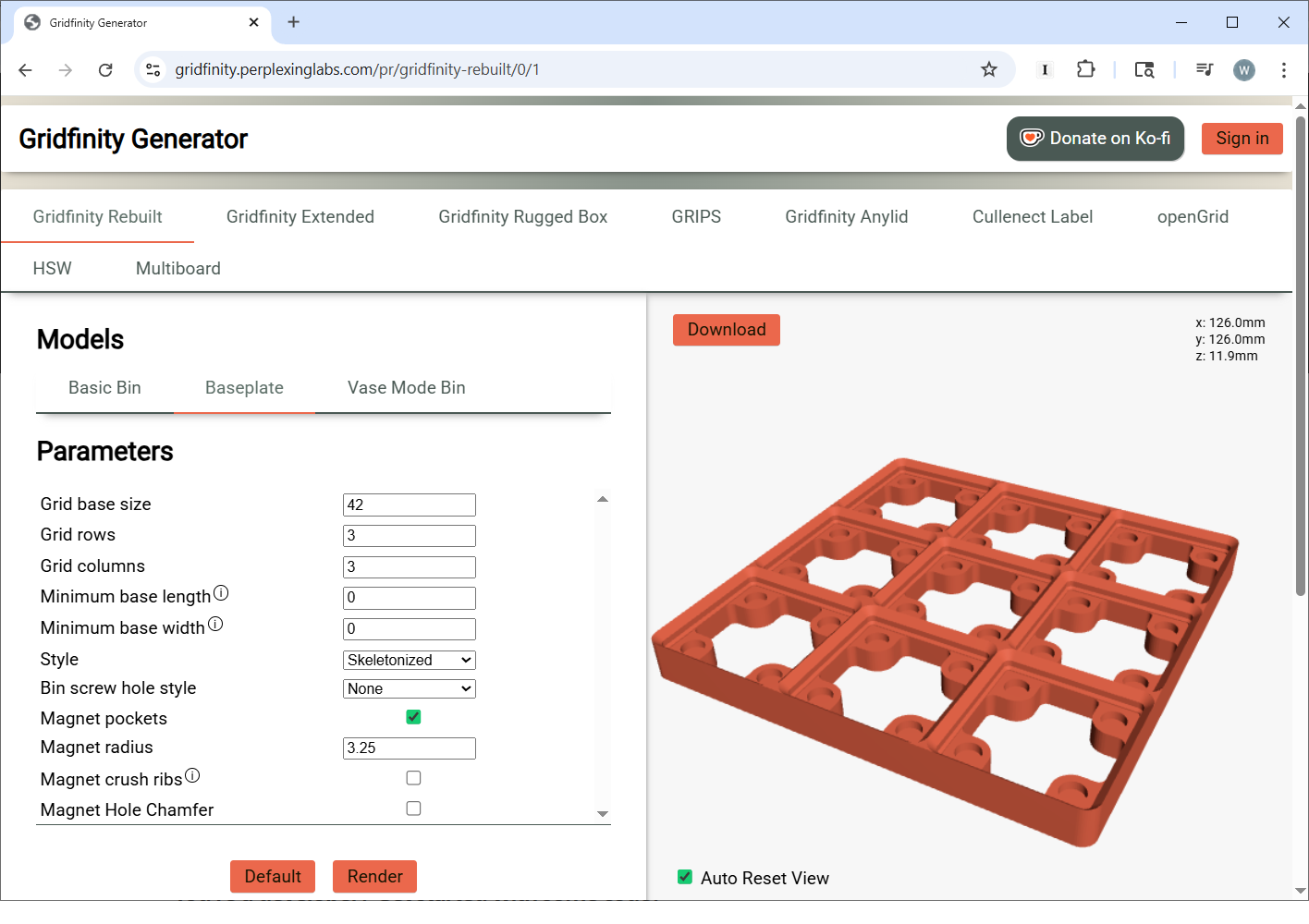Open the Bin screw hole style dropdown
Screen dimensions: 1309x924
410,688
